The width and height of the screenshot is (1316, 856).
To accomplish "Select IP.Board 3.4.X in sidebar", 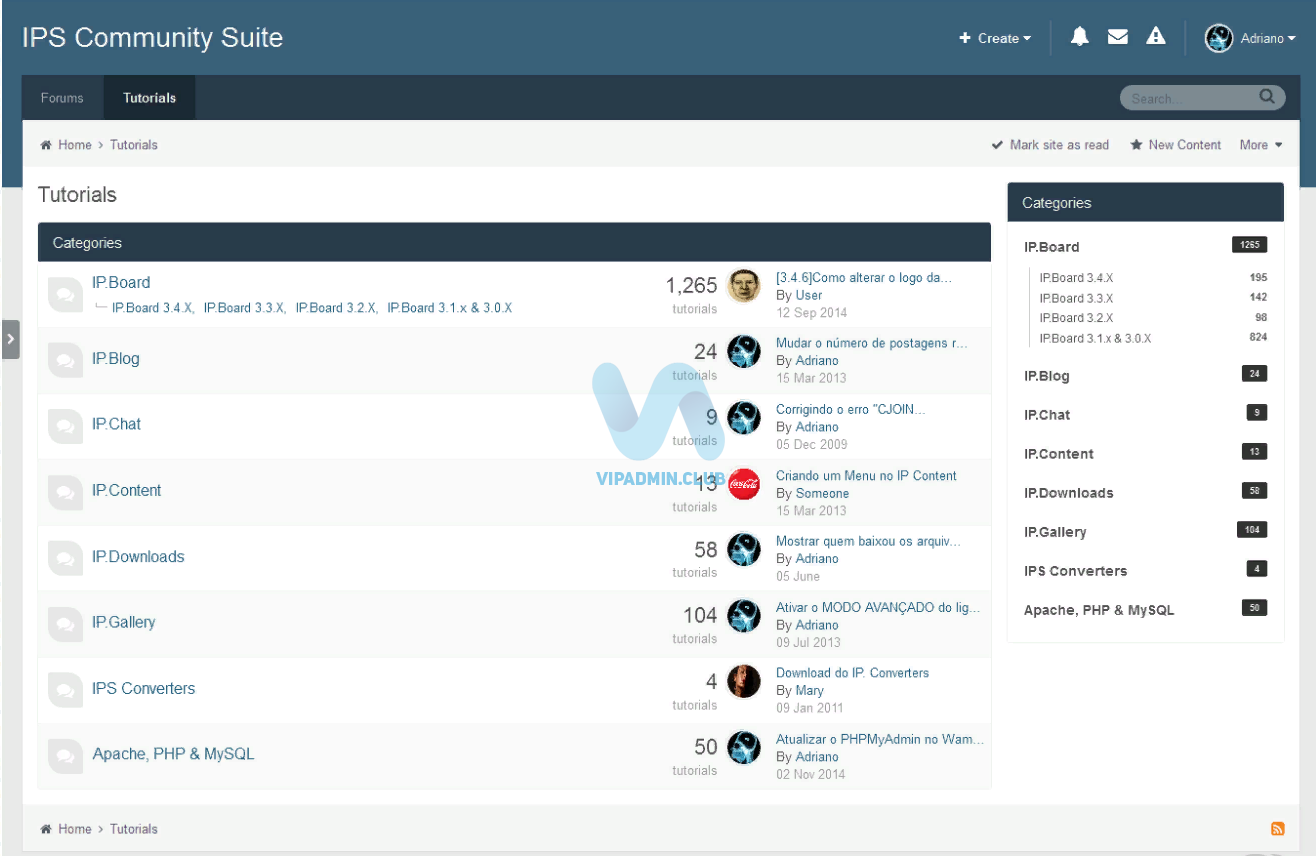I will pos(1076,277).
